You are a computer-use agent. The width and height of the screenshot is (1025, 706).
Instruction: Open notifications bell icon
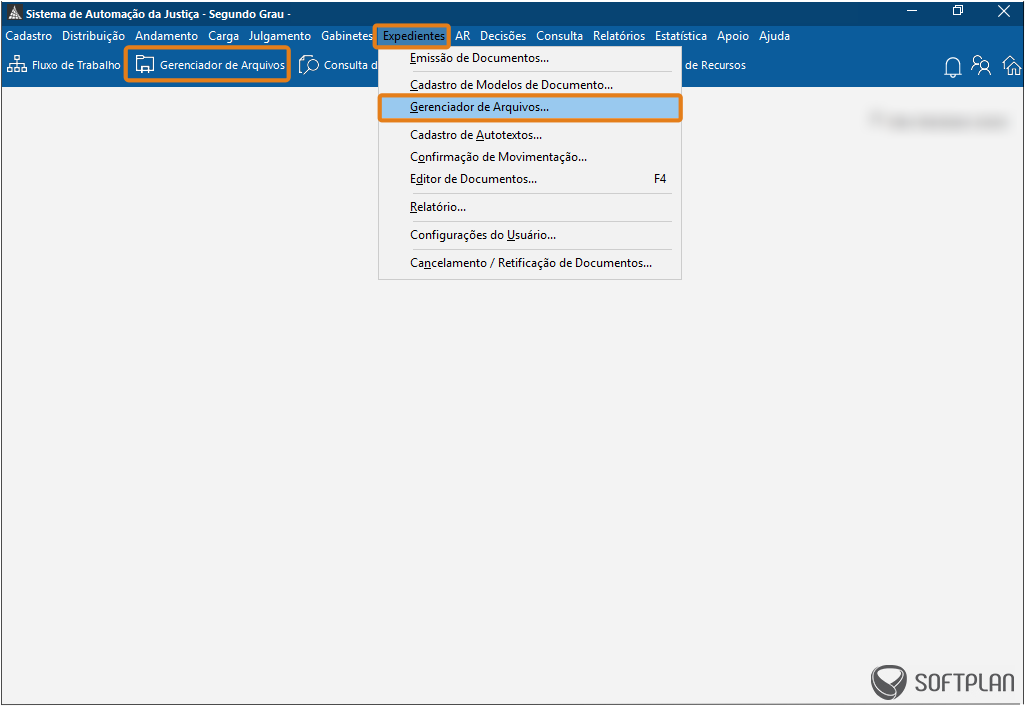[952, 67]
